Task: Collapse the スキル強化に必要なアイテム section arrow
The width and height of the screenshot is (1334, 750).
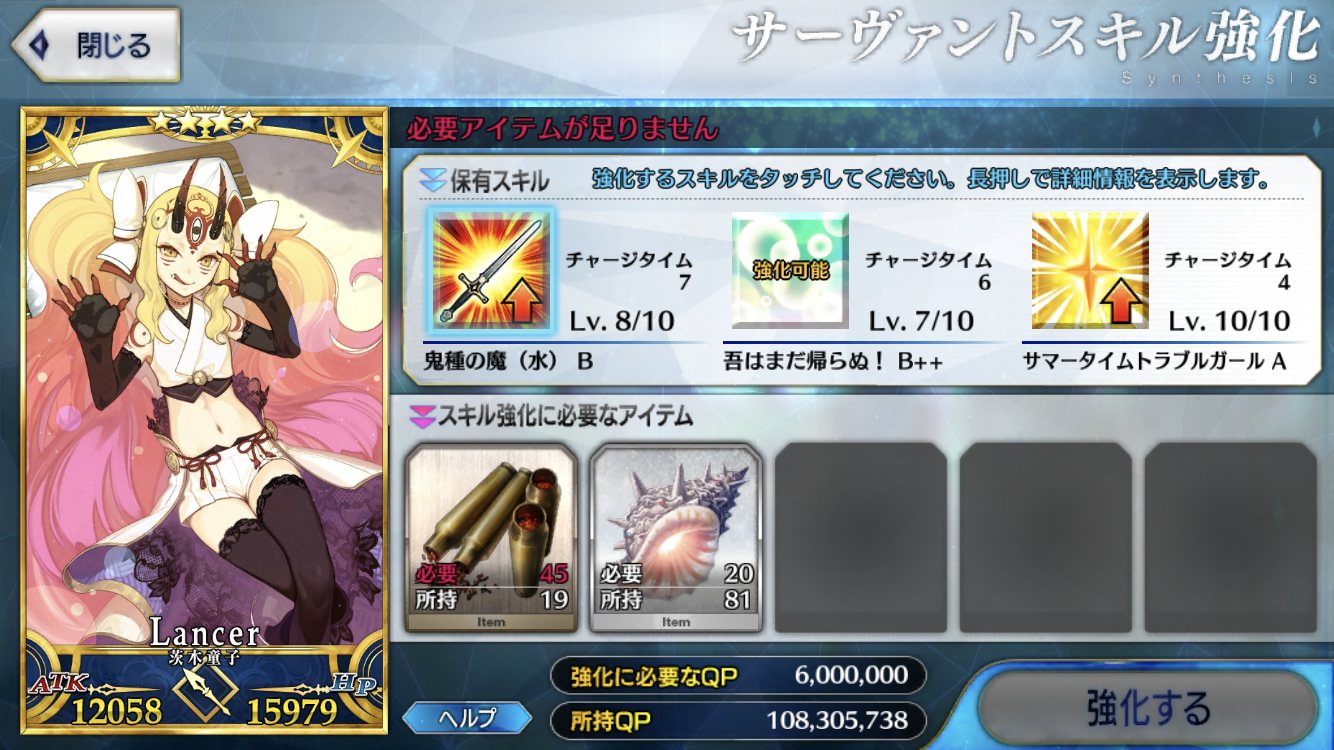Action: pyautogui.click(x=422, y=415)
